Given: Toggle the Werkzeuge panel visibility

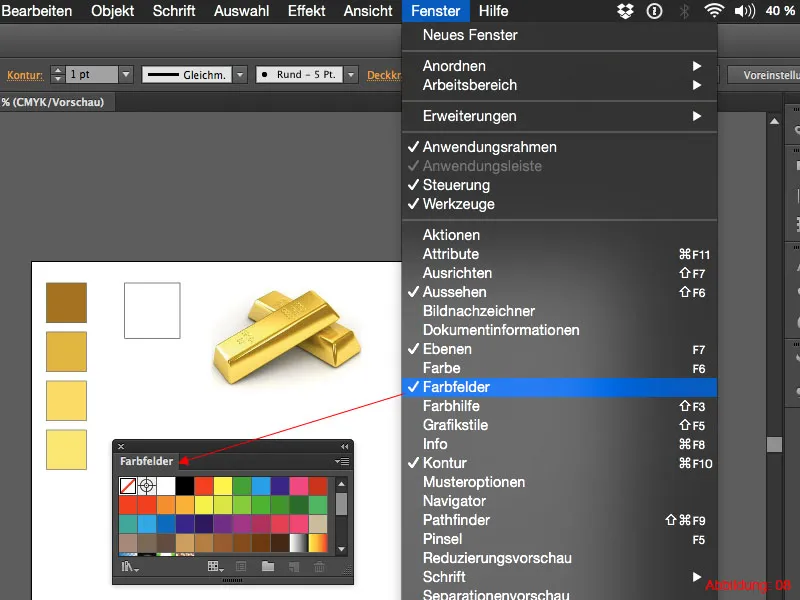Looking at the screenshot, I should click(559, 204).
